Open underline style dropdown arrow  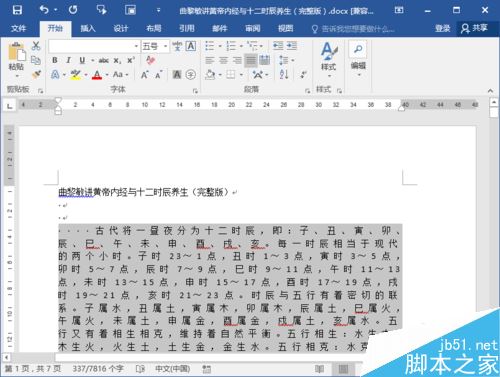point(92,61)
